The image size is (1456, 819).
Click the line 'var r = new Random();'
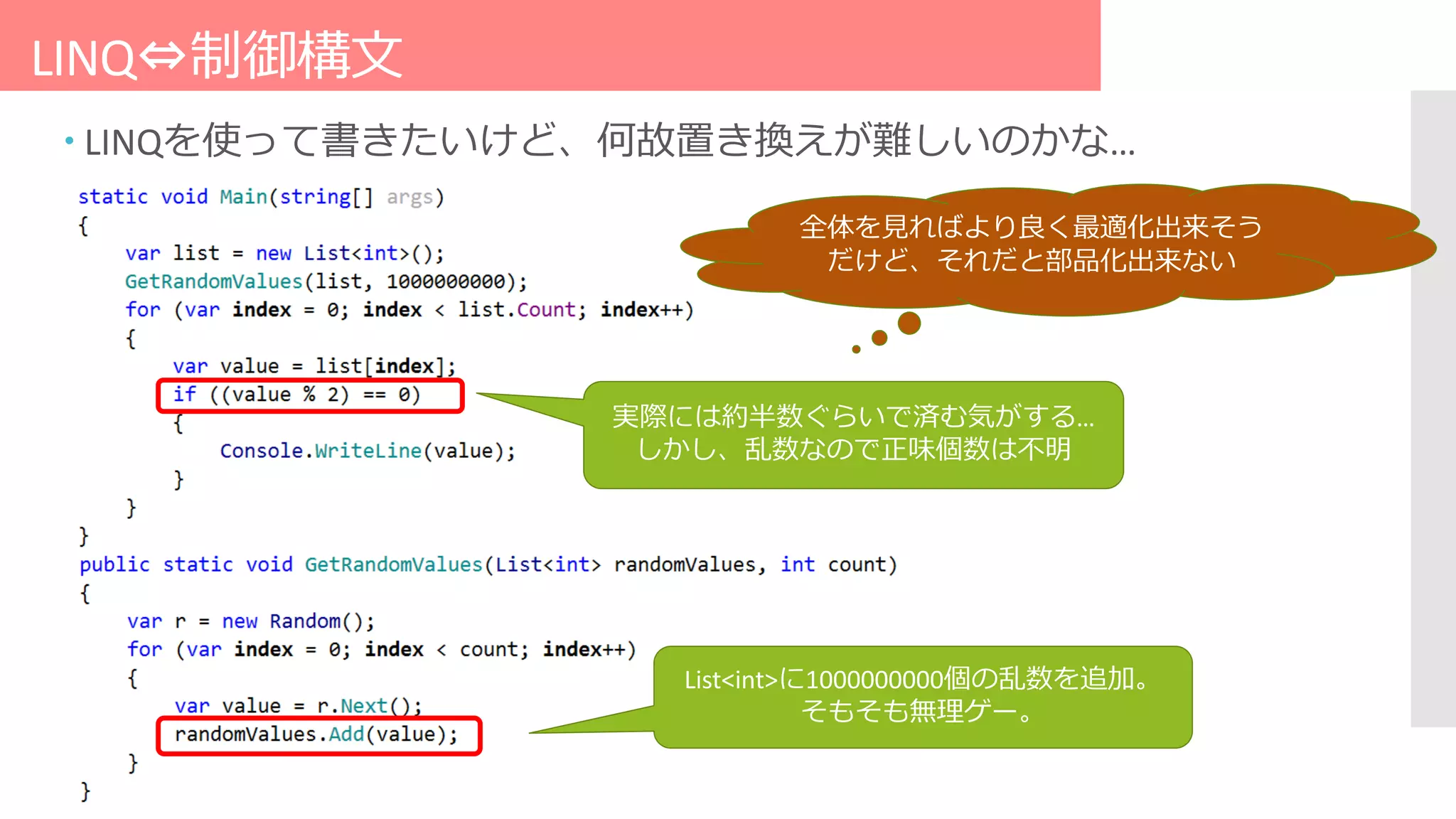coord(251,621)
